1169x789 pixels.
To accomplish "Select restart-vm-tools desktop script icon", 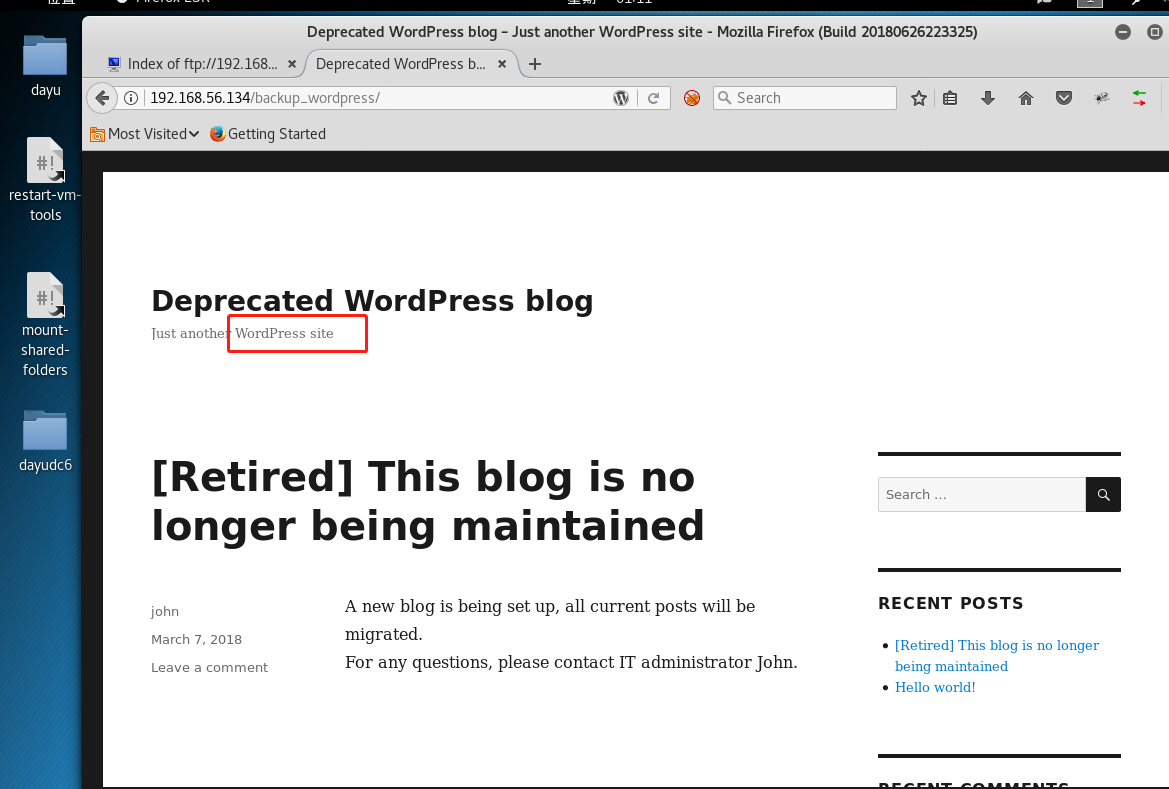I will 45,180.
